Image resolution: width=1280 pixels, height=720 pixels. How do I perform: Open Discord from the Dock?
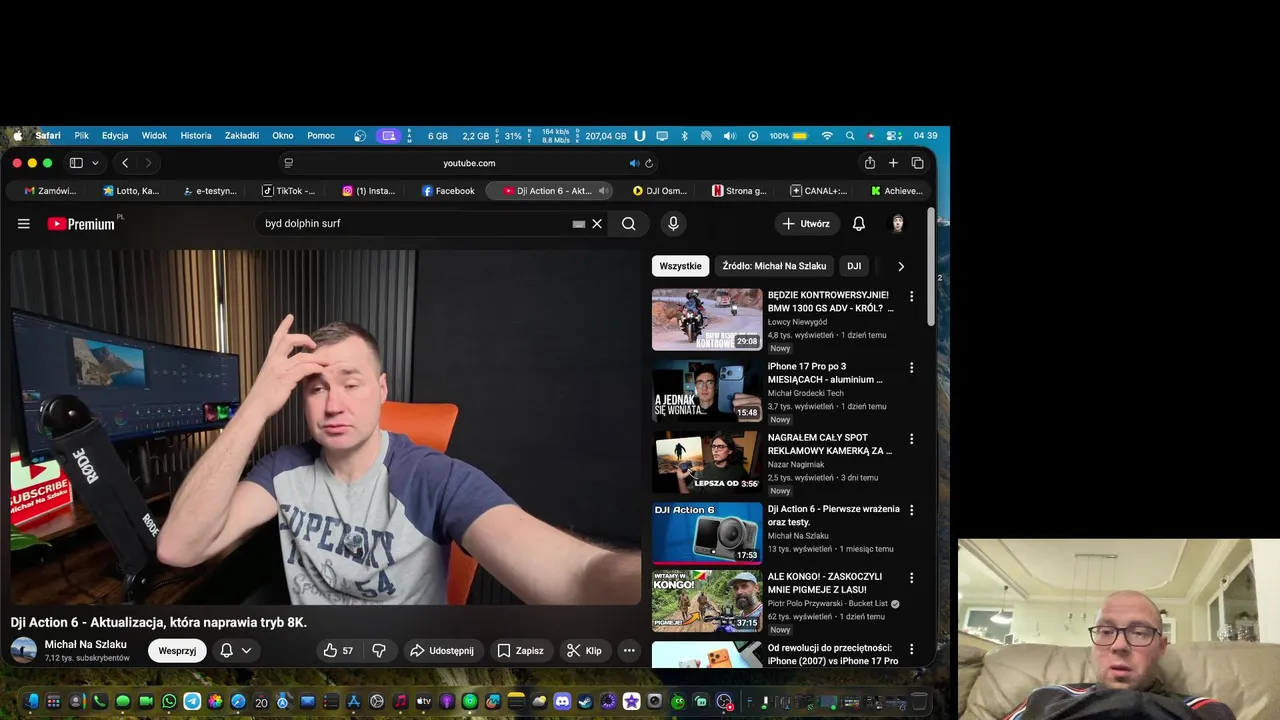[562, 702]
